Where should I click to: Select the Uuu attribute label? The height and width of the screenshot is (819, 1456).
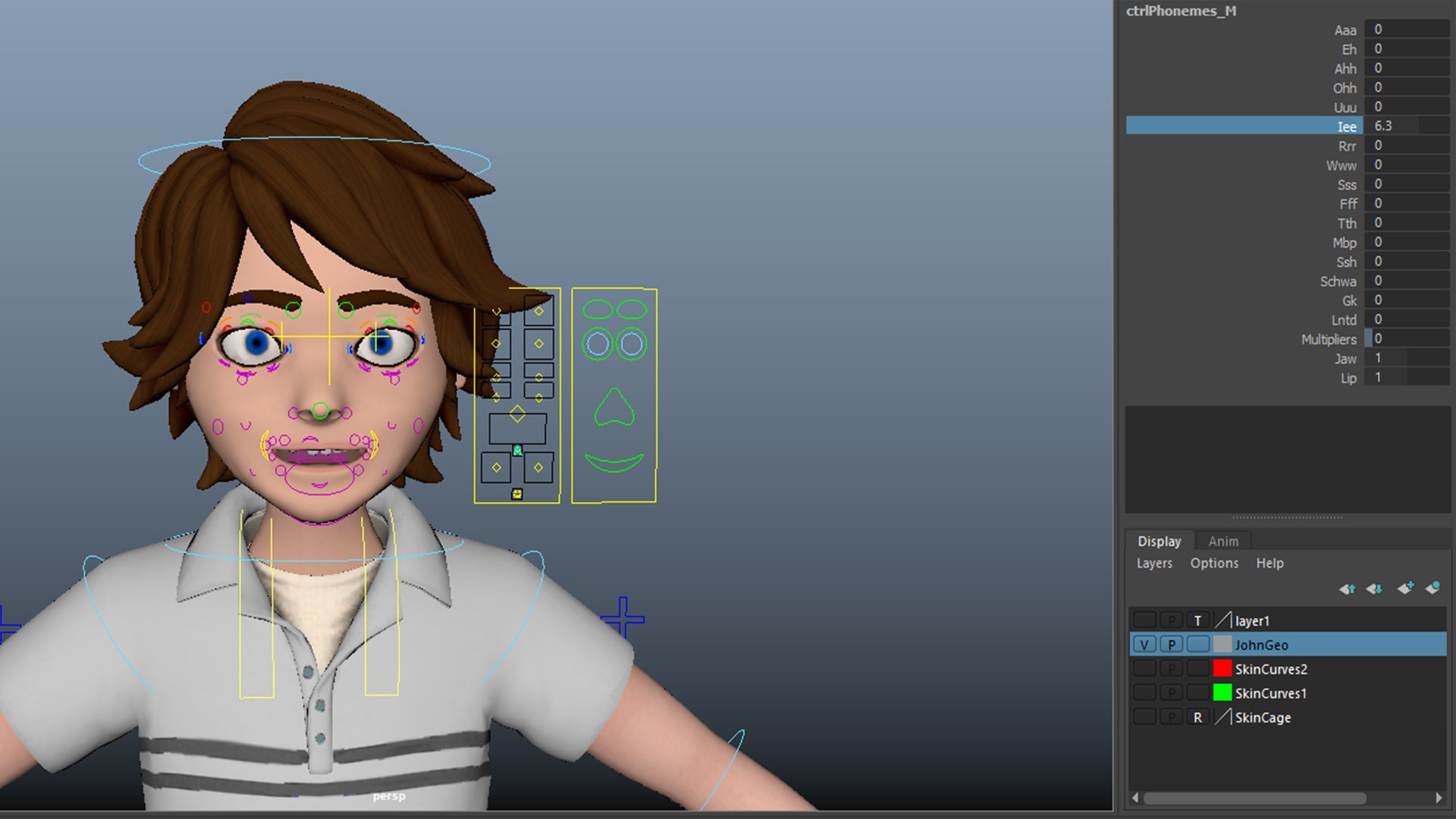coord(1345,107)
